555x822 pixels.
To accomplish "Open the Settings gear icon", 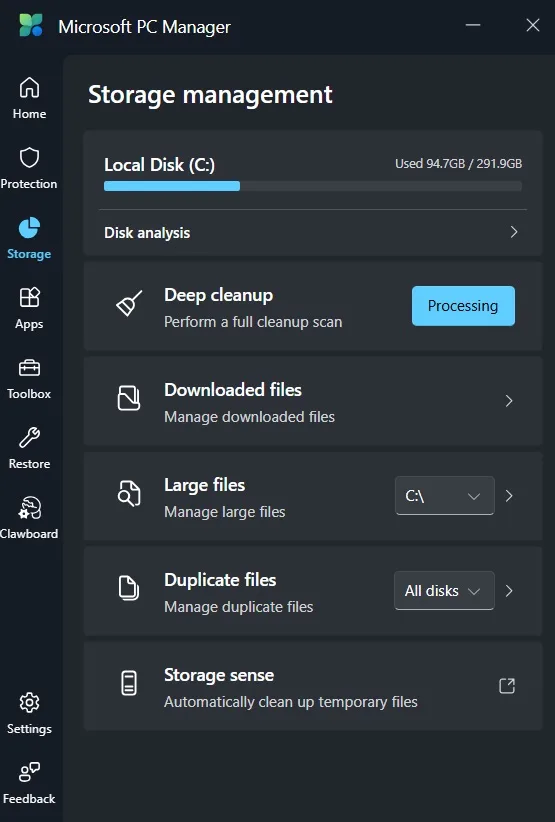I will (x=29, y=702).
